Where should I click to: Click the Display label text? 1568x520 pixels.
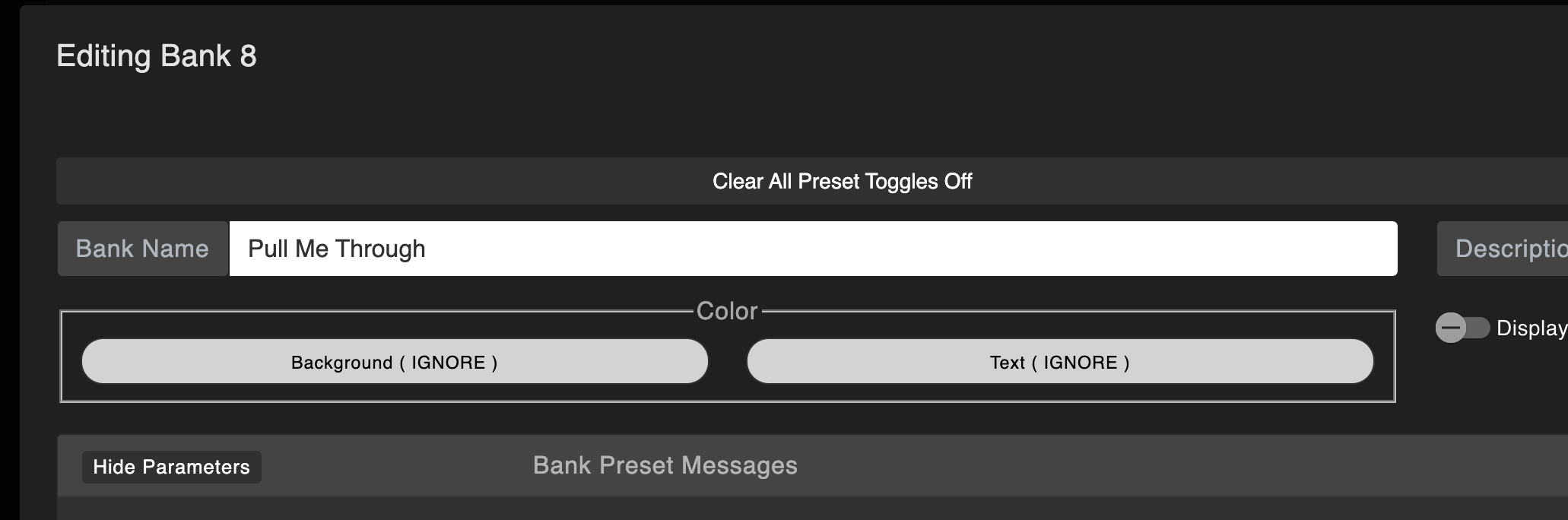point(1530,328)
